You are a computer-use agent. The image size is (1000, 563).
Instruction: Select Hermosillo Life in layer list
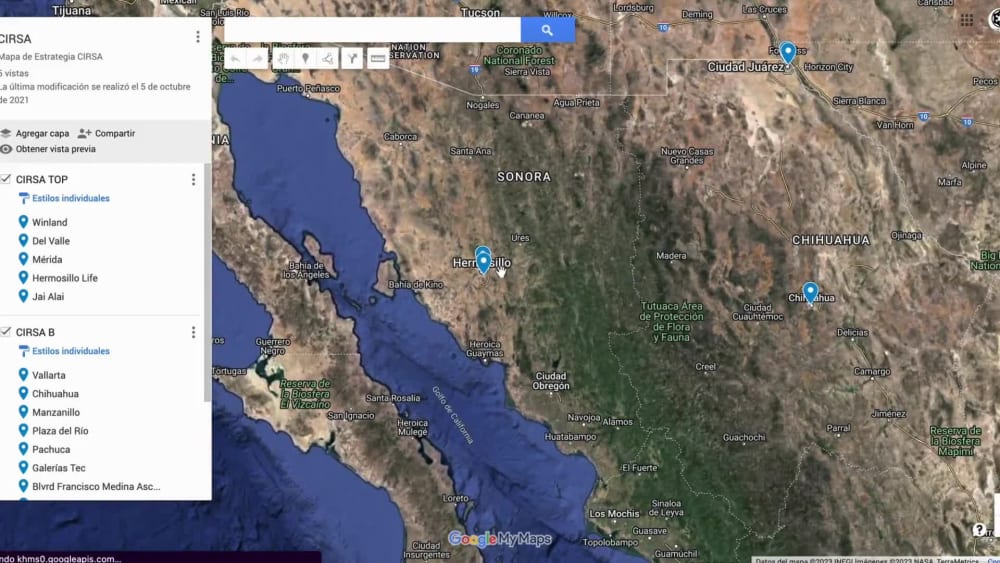64,278
